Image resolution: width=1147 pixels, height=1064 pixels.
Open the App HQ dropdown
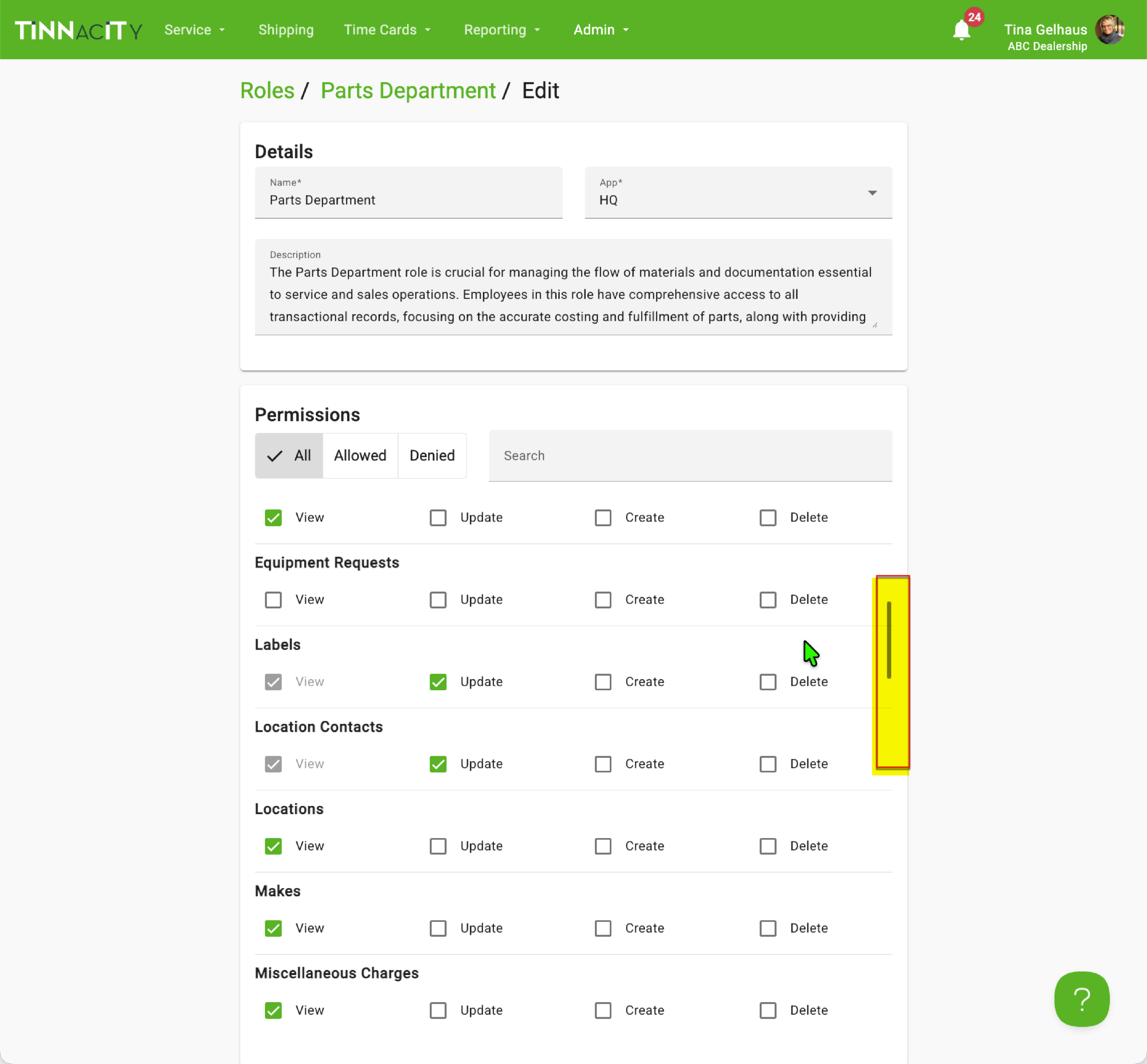click(738, 193)
